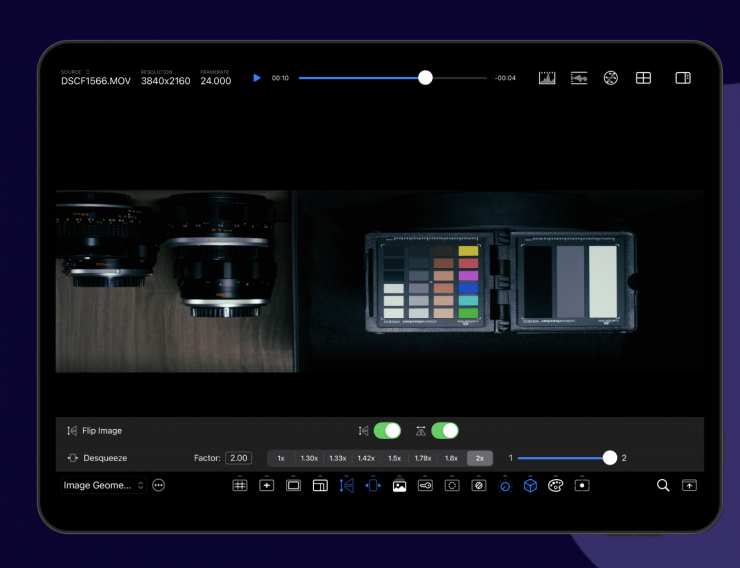The width and height of the screenshot is (740, 568).
Task: Open the more options ellipsis menu
Action: tap(158, 485)
